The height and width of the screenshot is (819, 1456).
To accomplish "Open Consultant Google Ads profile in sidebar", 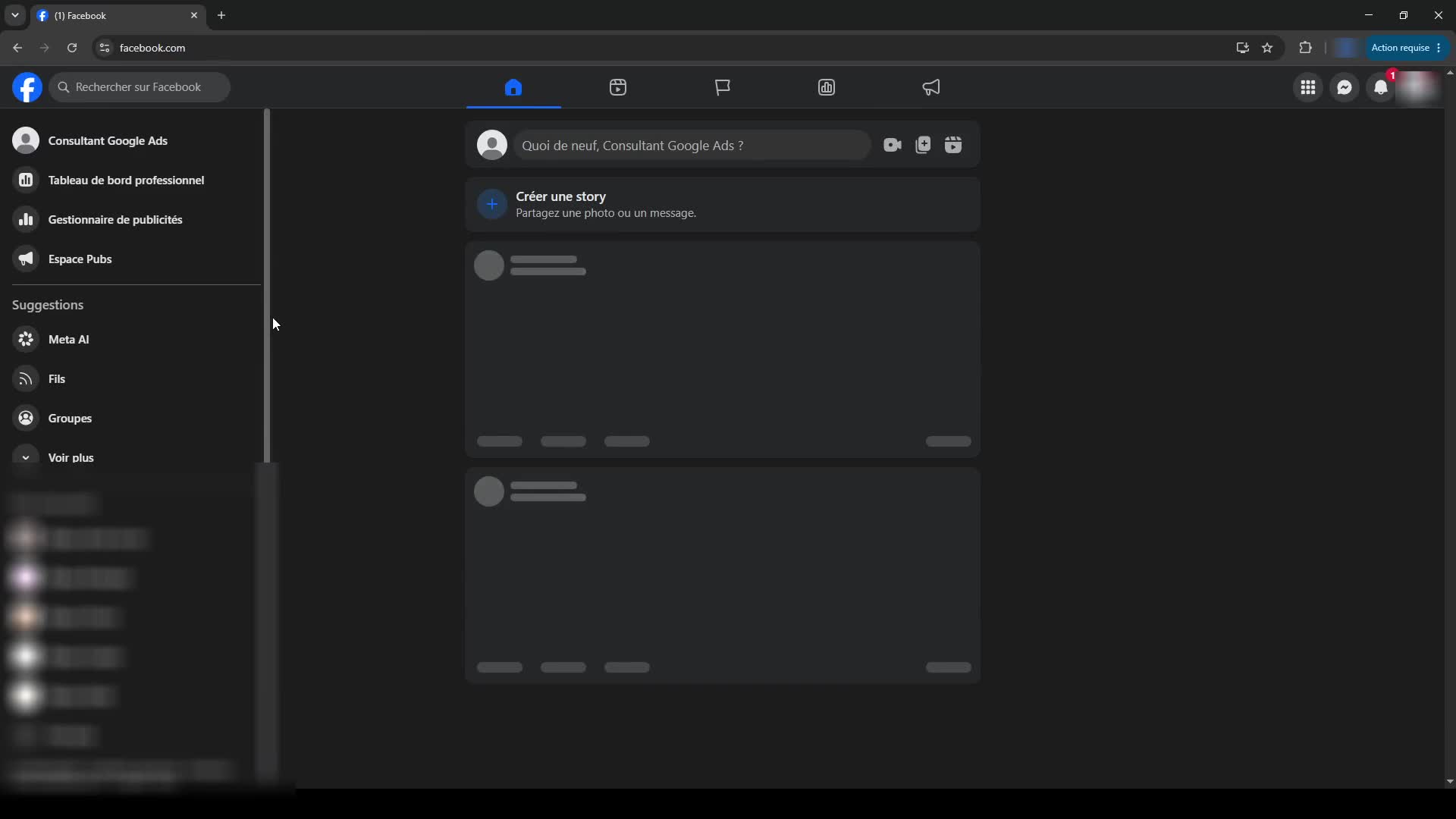I will coord(133,140).
